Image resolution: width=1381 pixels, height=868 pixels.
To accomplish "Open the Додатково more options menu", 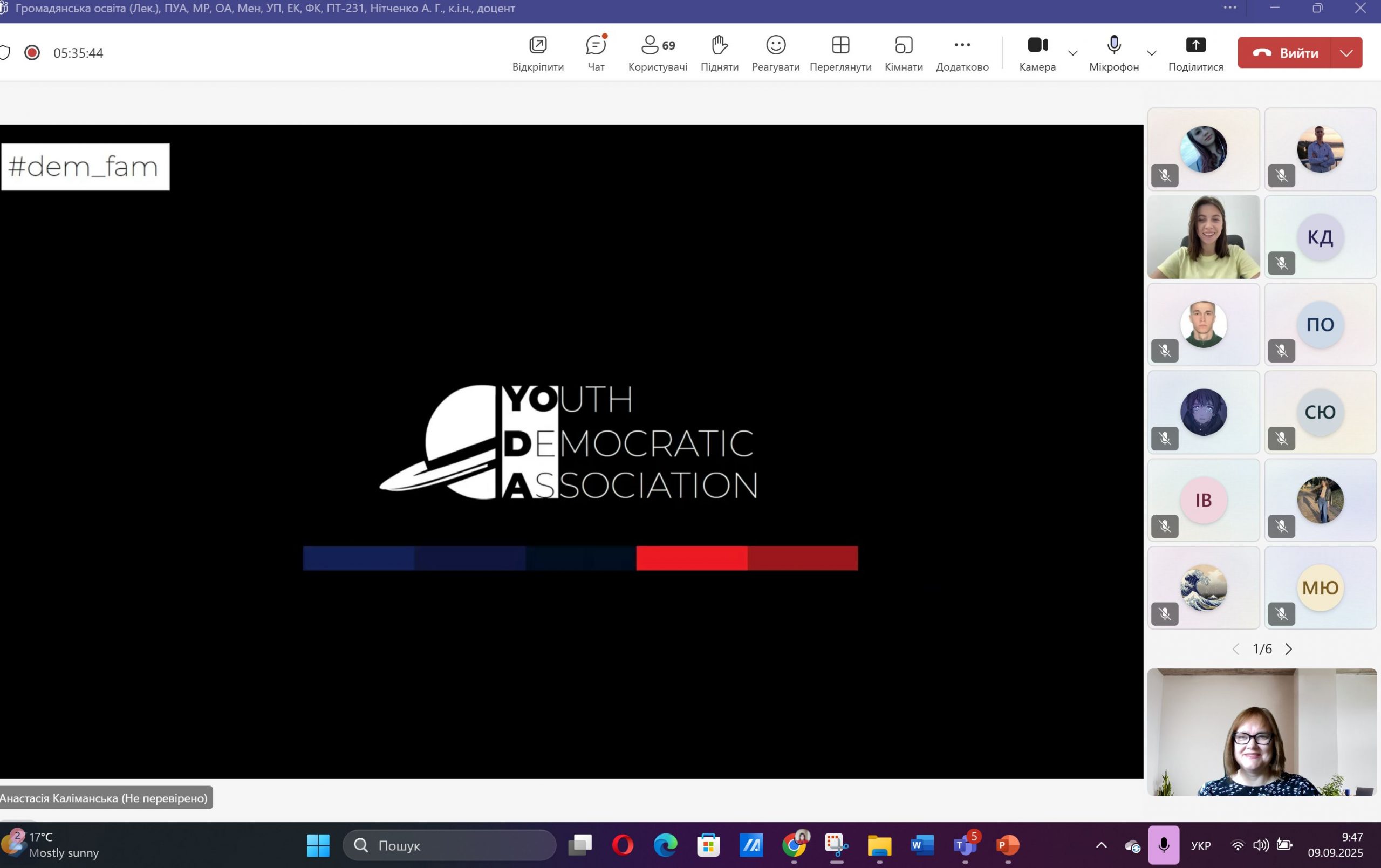I will tap(962, 53).
